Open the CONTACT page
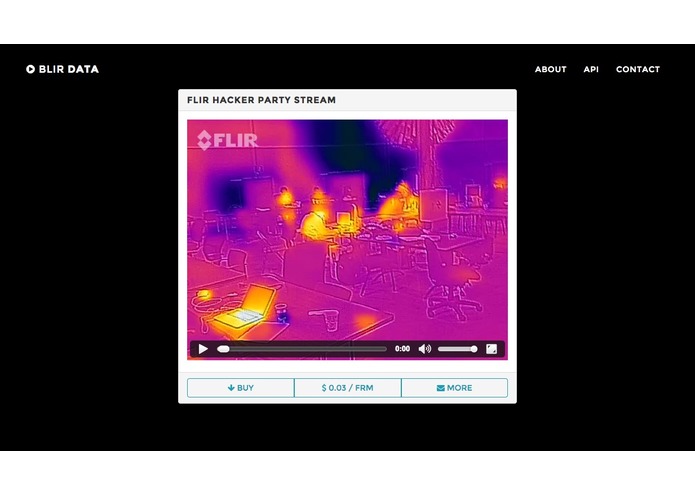The width and height of the screenshot is (695, 494). (x=638, y=69)
